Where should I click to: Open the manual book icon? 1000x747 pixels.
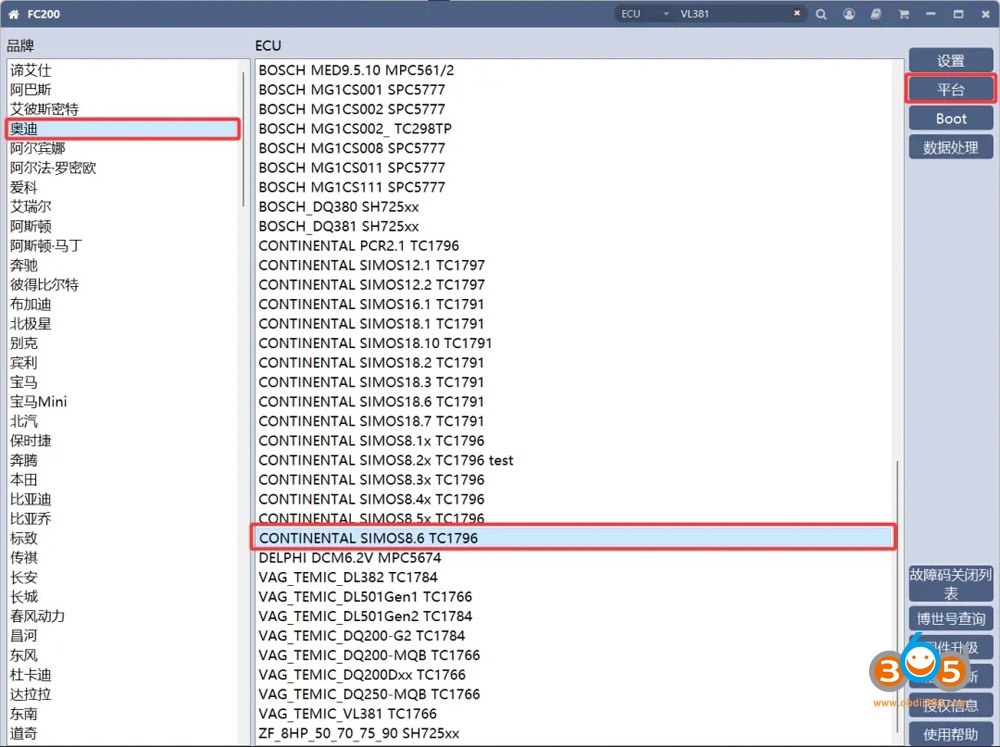tap(876, 14)
